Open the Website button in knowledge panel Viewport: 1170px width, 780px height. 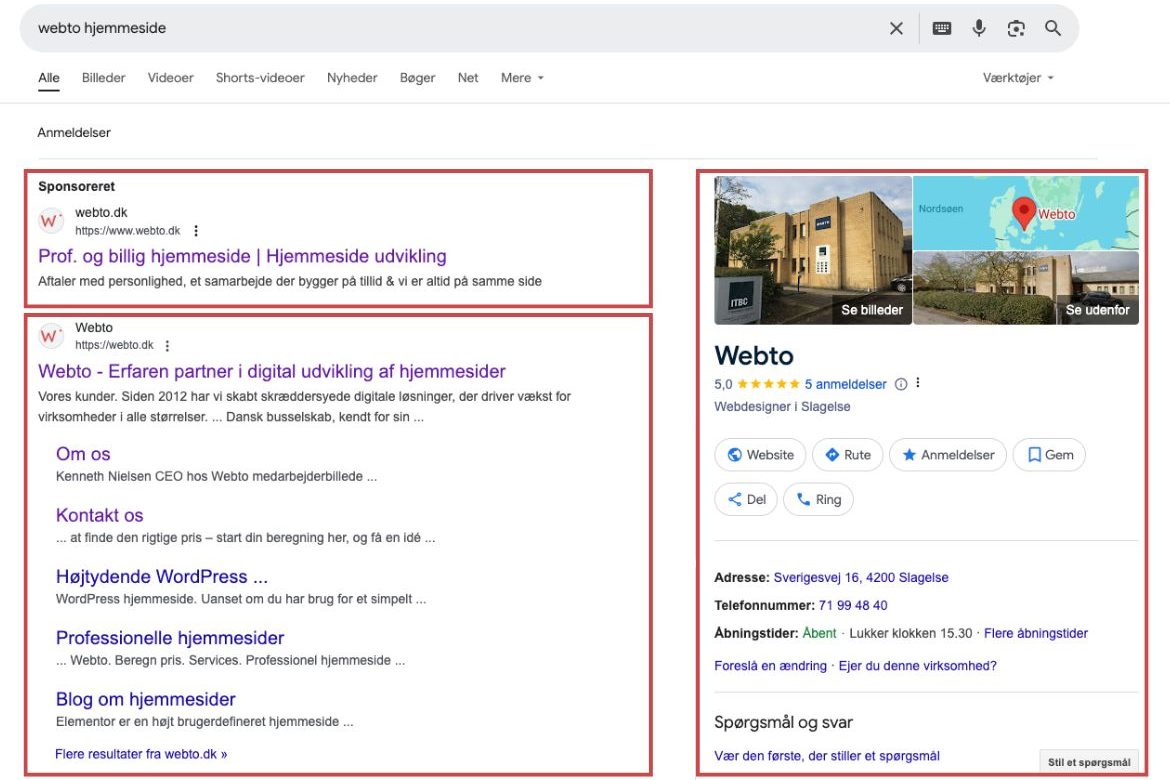760,455
